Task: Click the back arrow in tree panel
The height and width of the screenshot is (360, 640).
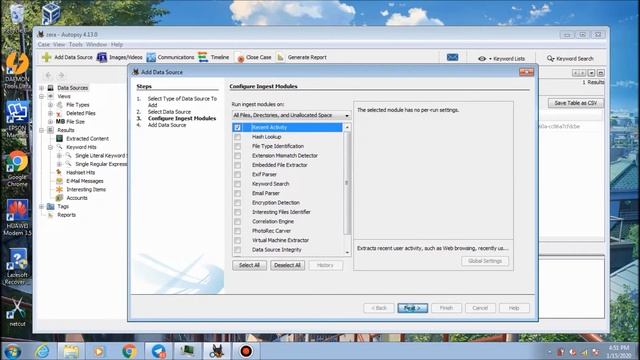Action: click(48, 75)
